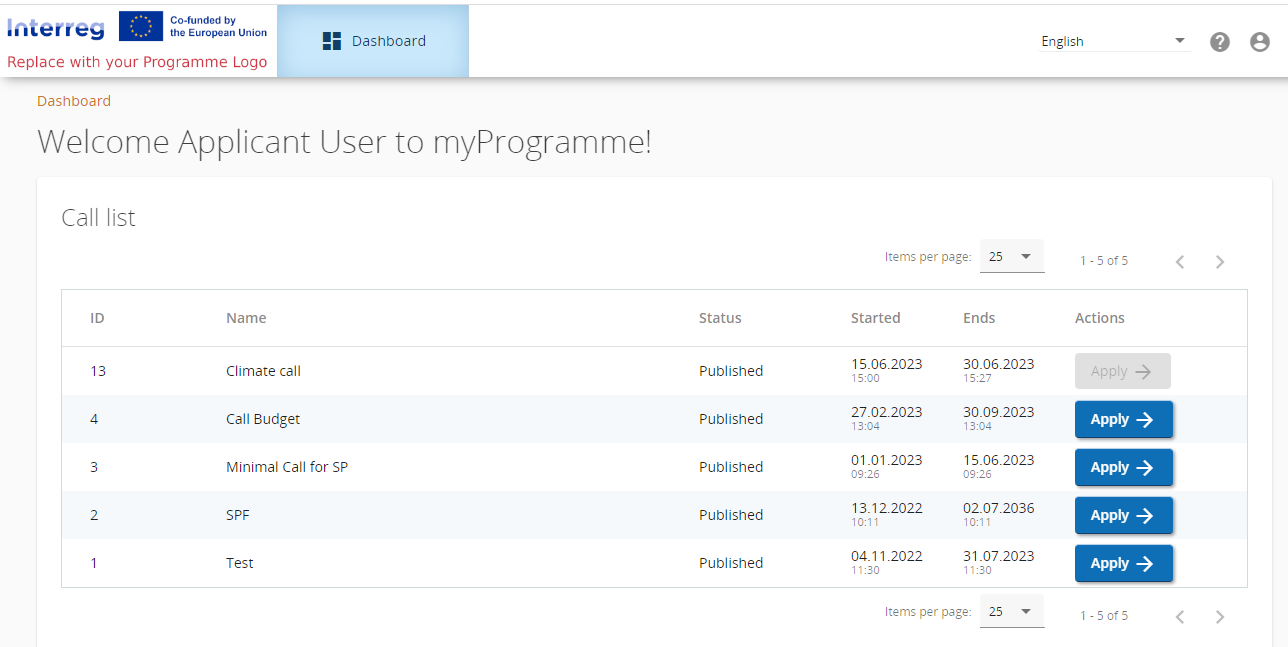Expand bottom Items per page dropdown
Screen dimensions: 1288x647
[x=1011, y=612]
